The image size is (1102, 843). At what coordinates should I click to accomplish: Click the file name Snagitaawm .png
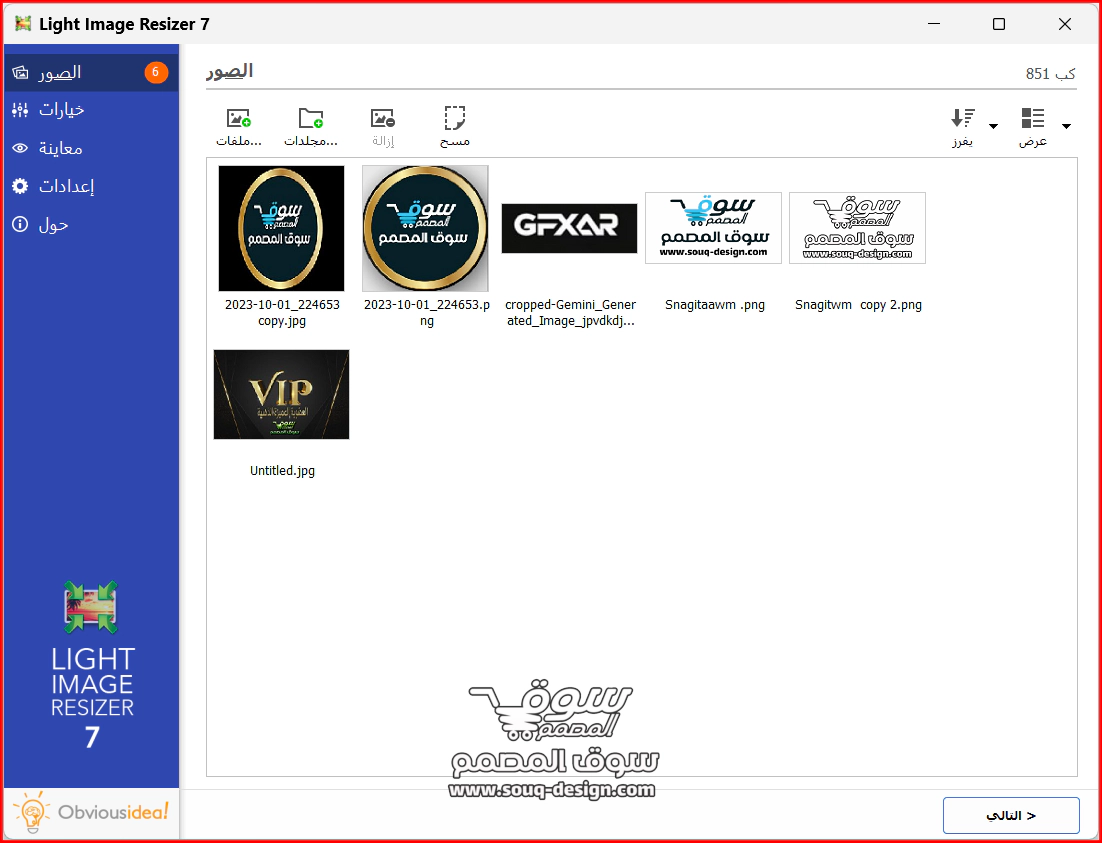click(715, 305)
